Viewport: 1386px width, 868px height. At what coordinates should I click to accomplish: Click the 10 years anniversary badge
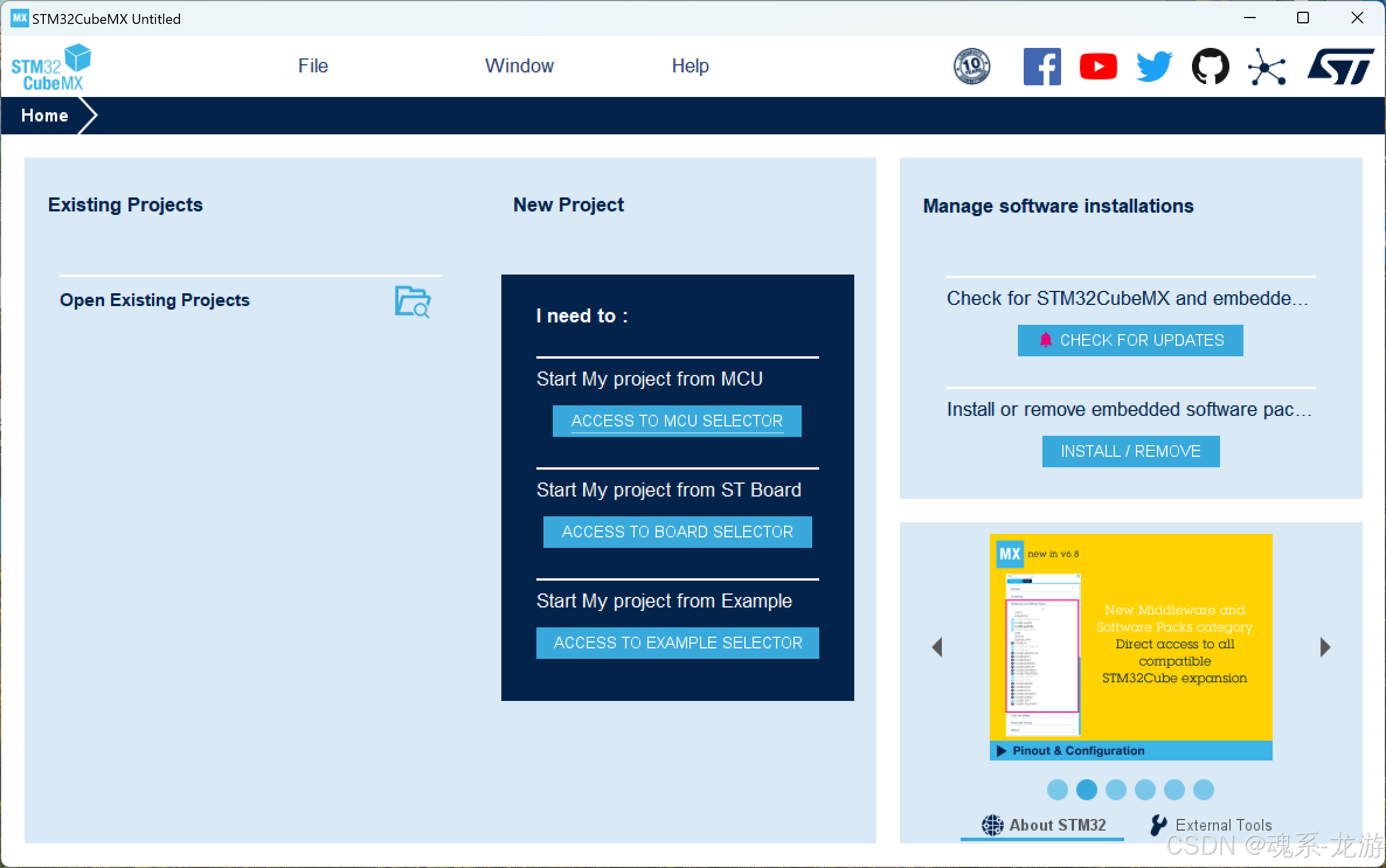coord(972,67)
